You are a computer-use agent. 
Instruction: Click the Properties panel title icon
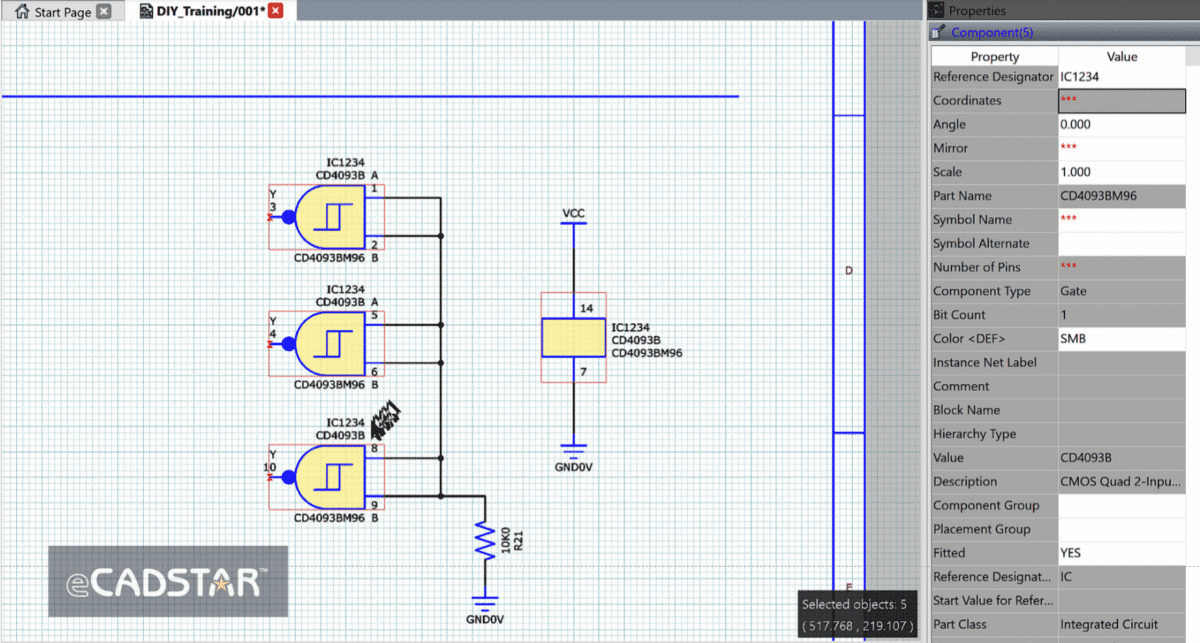[x=937, y=11]
